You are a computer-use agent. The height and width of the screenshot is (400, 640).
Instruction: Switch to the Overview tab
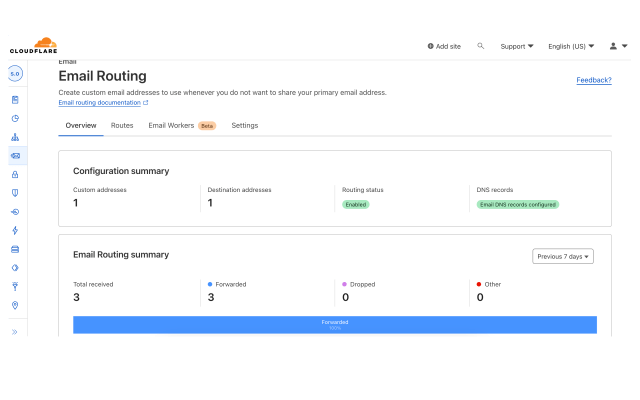pos(81,125)
